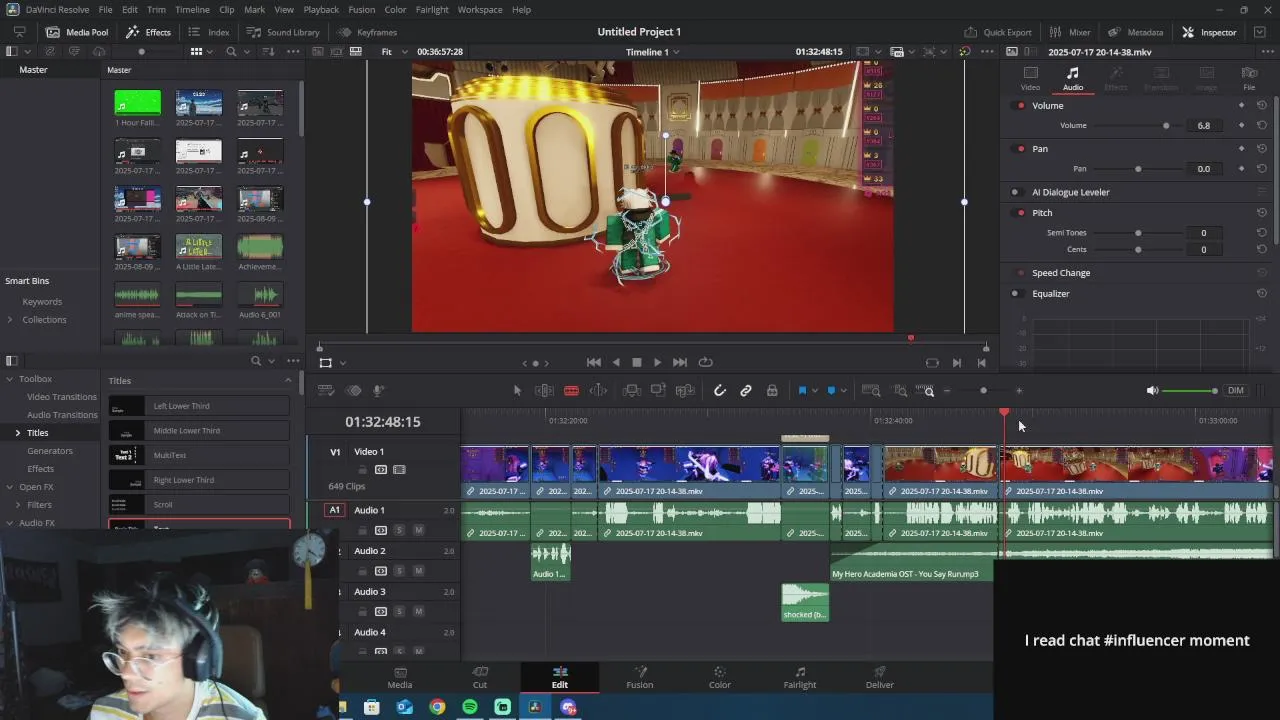This screenshot has height=720, width=1280.
Task: Mute the Audio 1 track
Action: pos(418,530)
